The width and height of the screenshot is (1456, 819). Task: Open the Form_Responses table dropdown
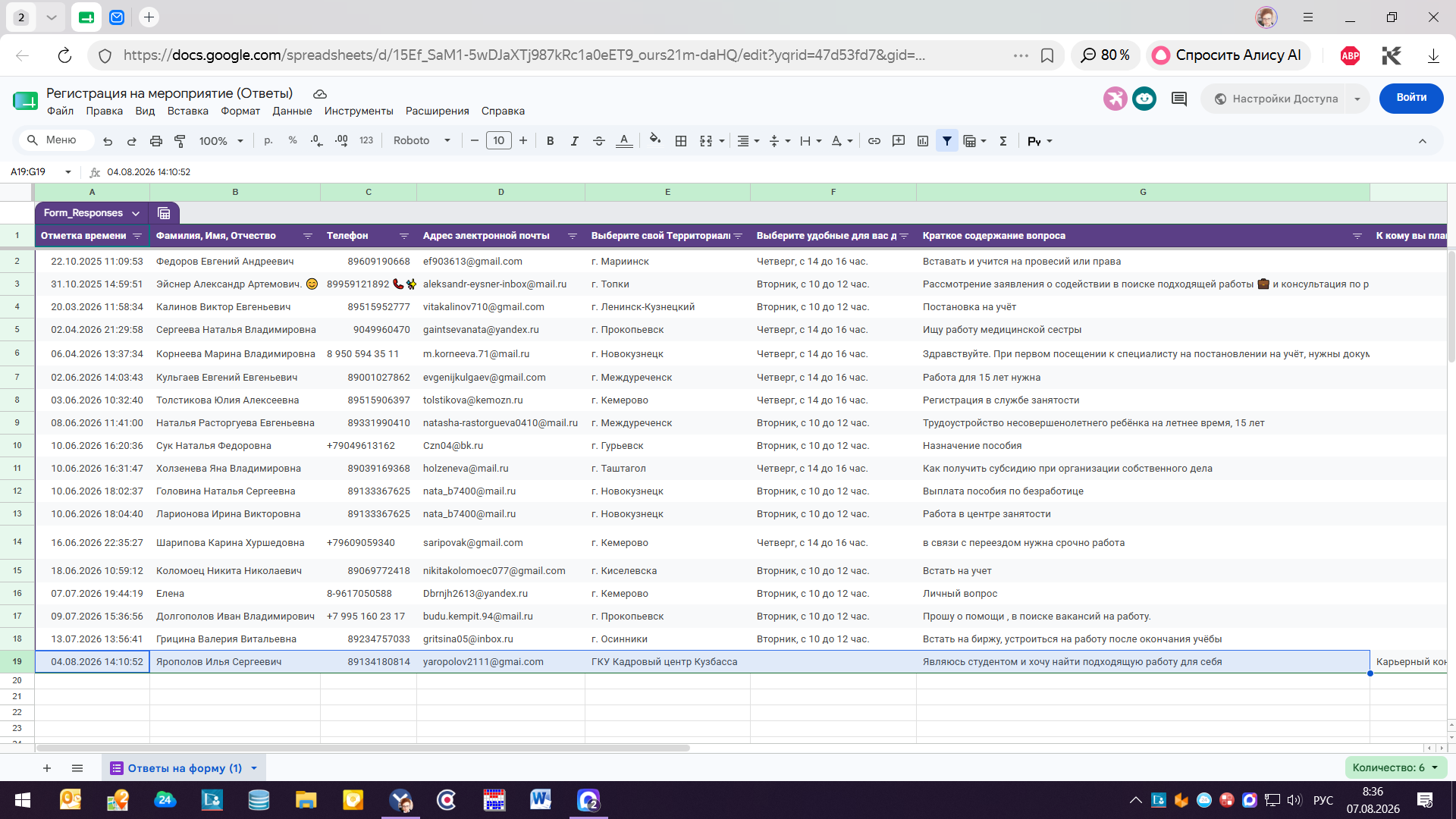tap(136, 213)
